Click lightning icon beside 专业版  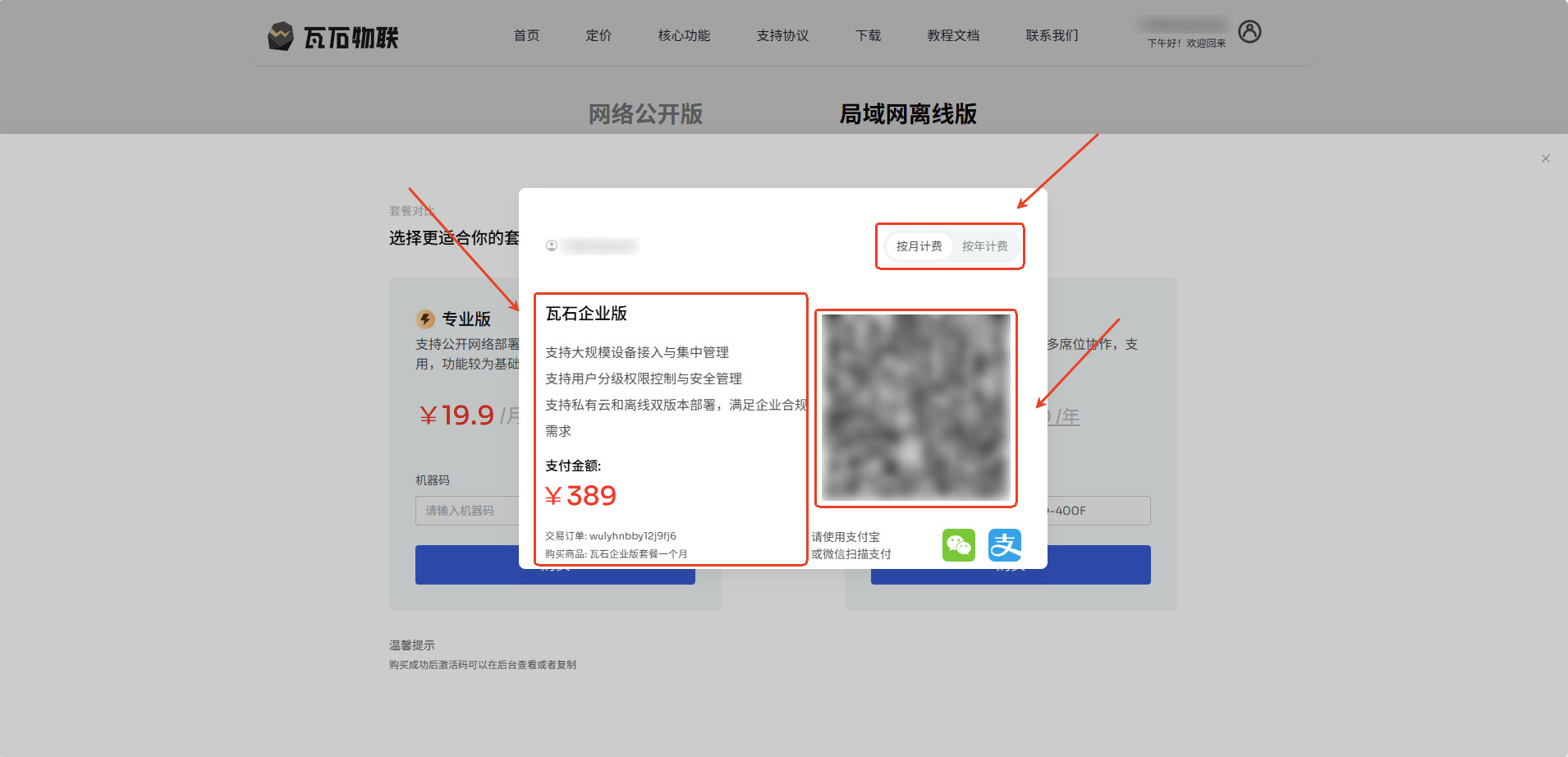click(x=425, y=319)
